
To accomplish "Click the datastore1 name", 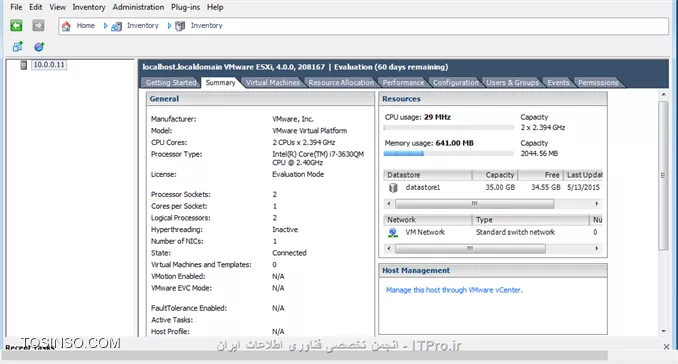I will point(422,188).
